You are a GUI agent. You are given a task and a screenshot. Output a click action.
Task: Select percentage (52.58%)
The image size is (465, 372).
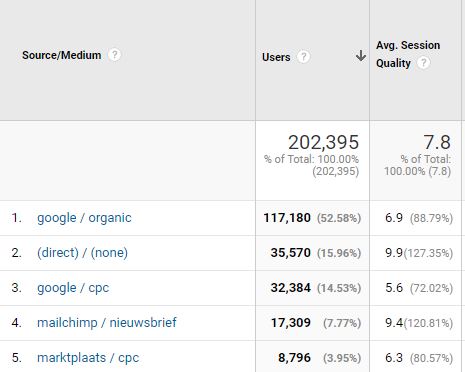click(339, 218)
